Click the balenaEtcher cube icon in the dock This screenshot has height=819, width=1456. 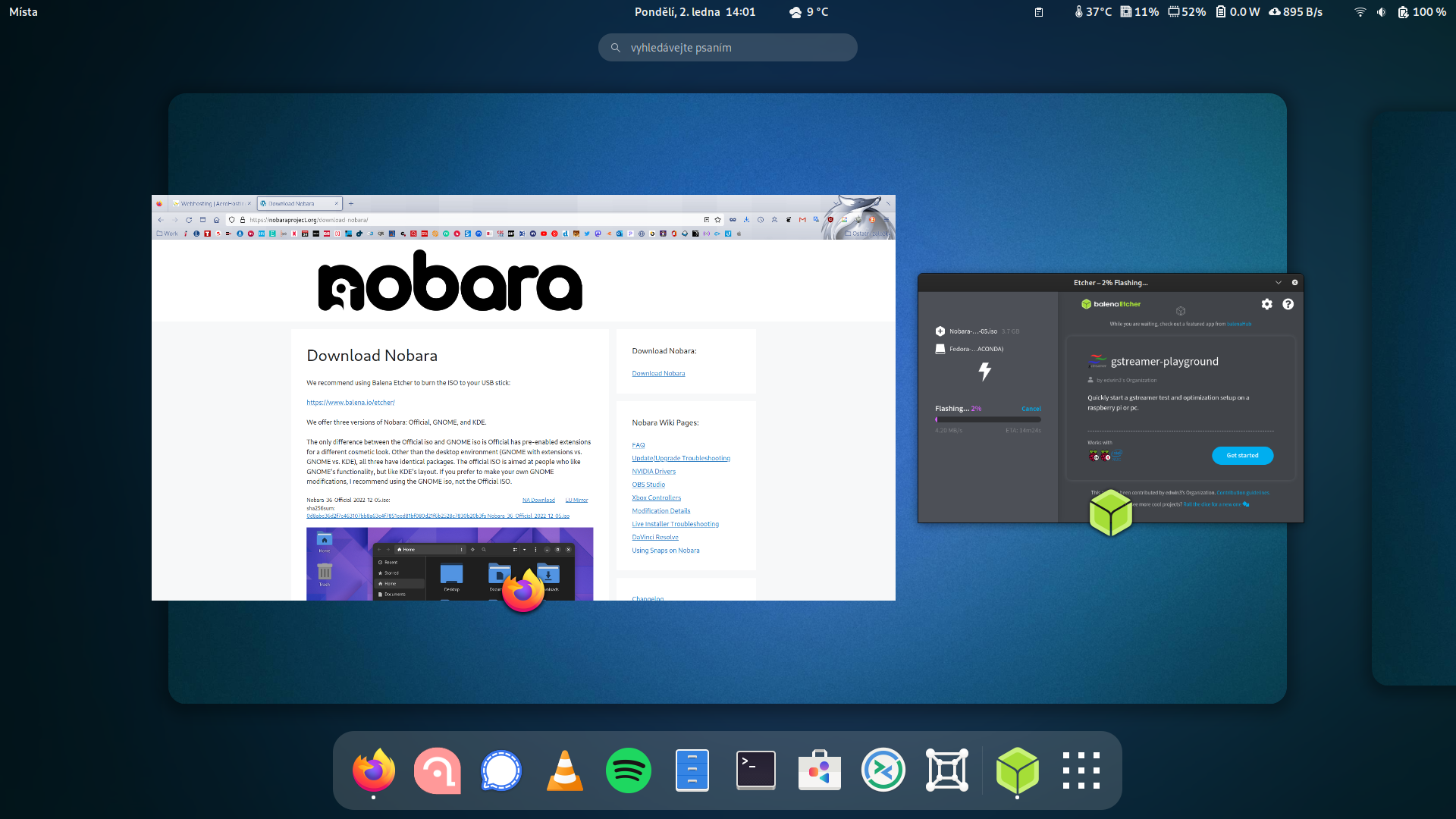pos(1017,770)
